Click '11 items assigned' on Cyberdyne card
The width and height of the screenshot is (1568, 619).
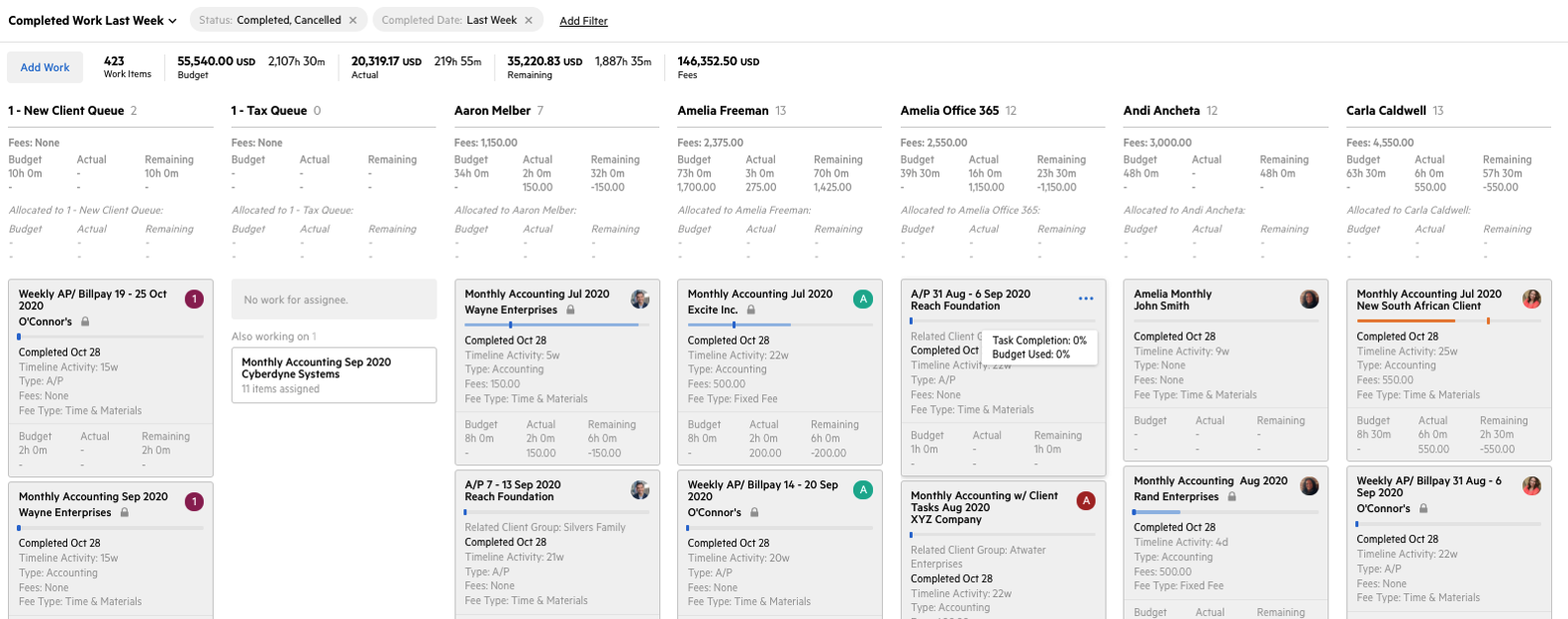click(x=280, y=389)
